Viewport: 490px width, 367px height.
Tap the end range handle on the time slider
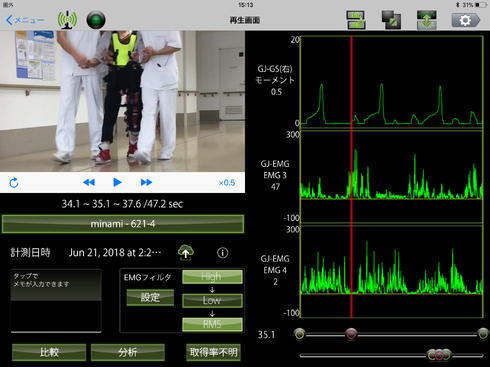[x=483, y=334]
